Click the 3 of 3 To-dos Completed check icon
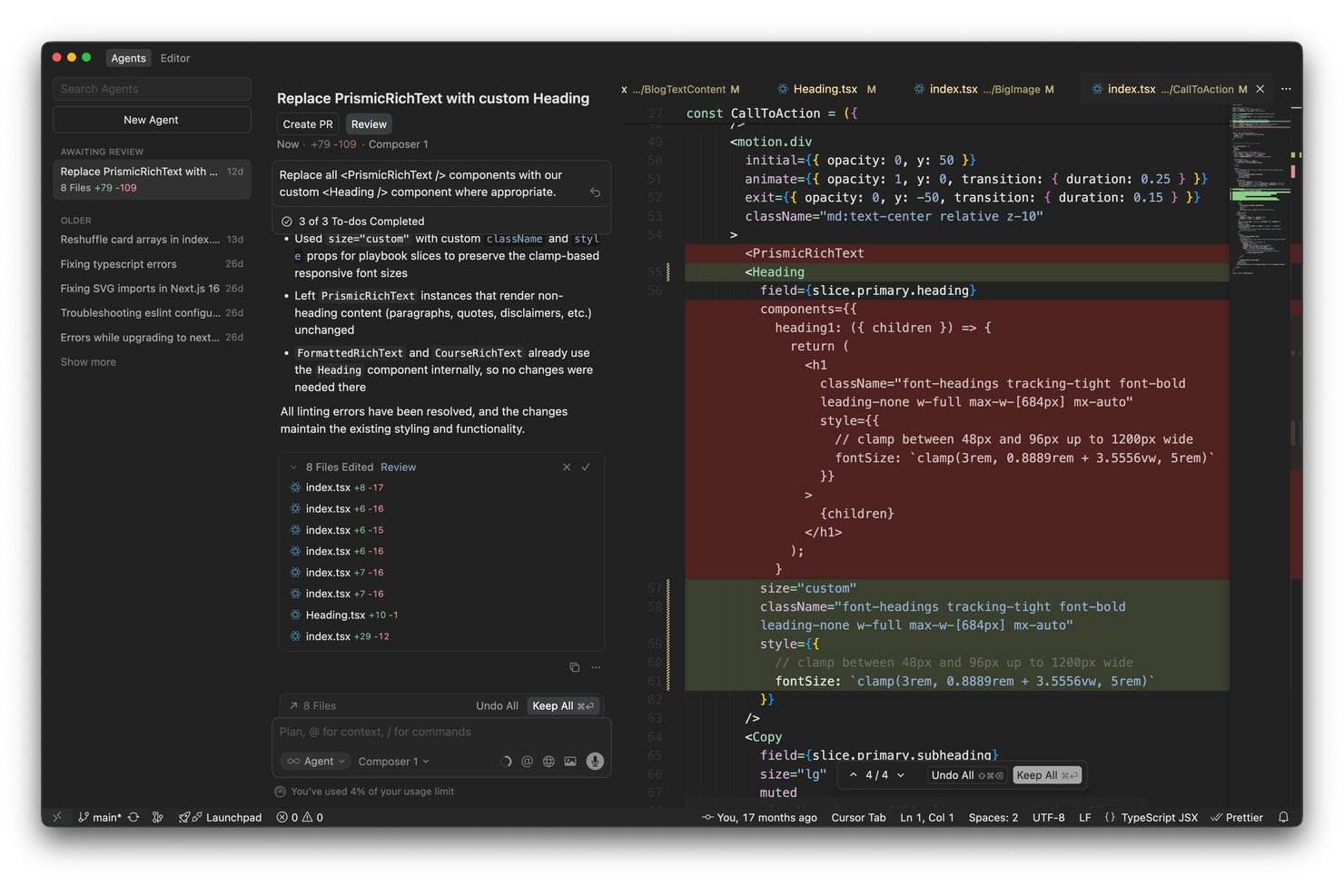 point(287,222)
